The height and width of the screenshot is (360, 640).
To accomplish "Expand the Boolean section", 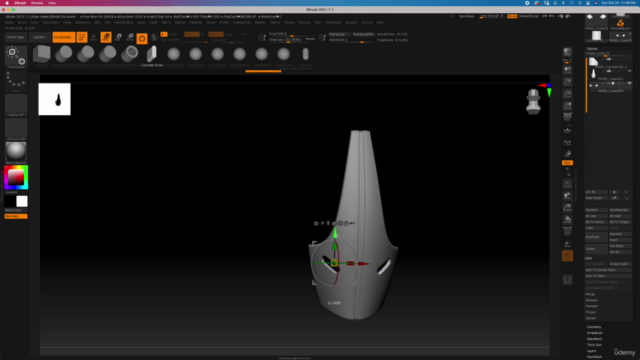I will pos(591,300).
